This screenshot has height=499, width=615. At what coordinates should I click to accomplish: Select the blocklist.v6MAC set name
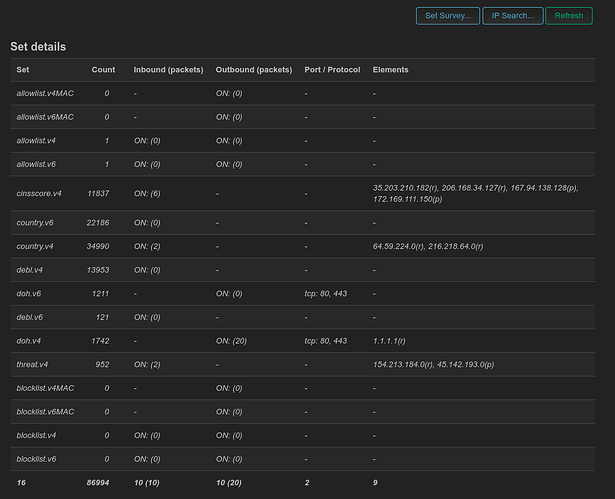[x=45, y=412]
